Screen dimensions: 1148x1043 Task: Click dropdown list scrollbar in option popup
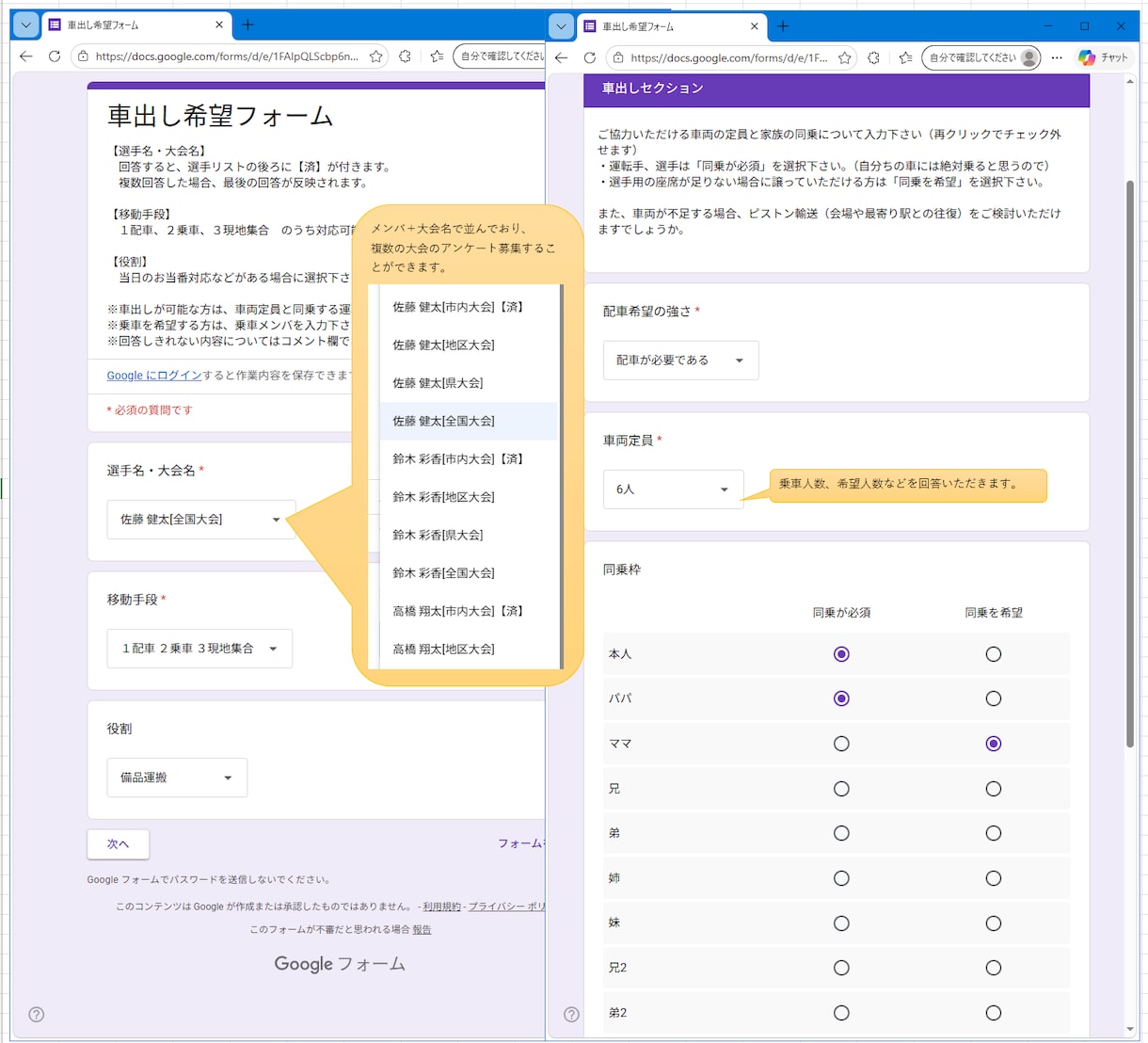562,476
